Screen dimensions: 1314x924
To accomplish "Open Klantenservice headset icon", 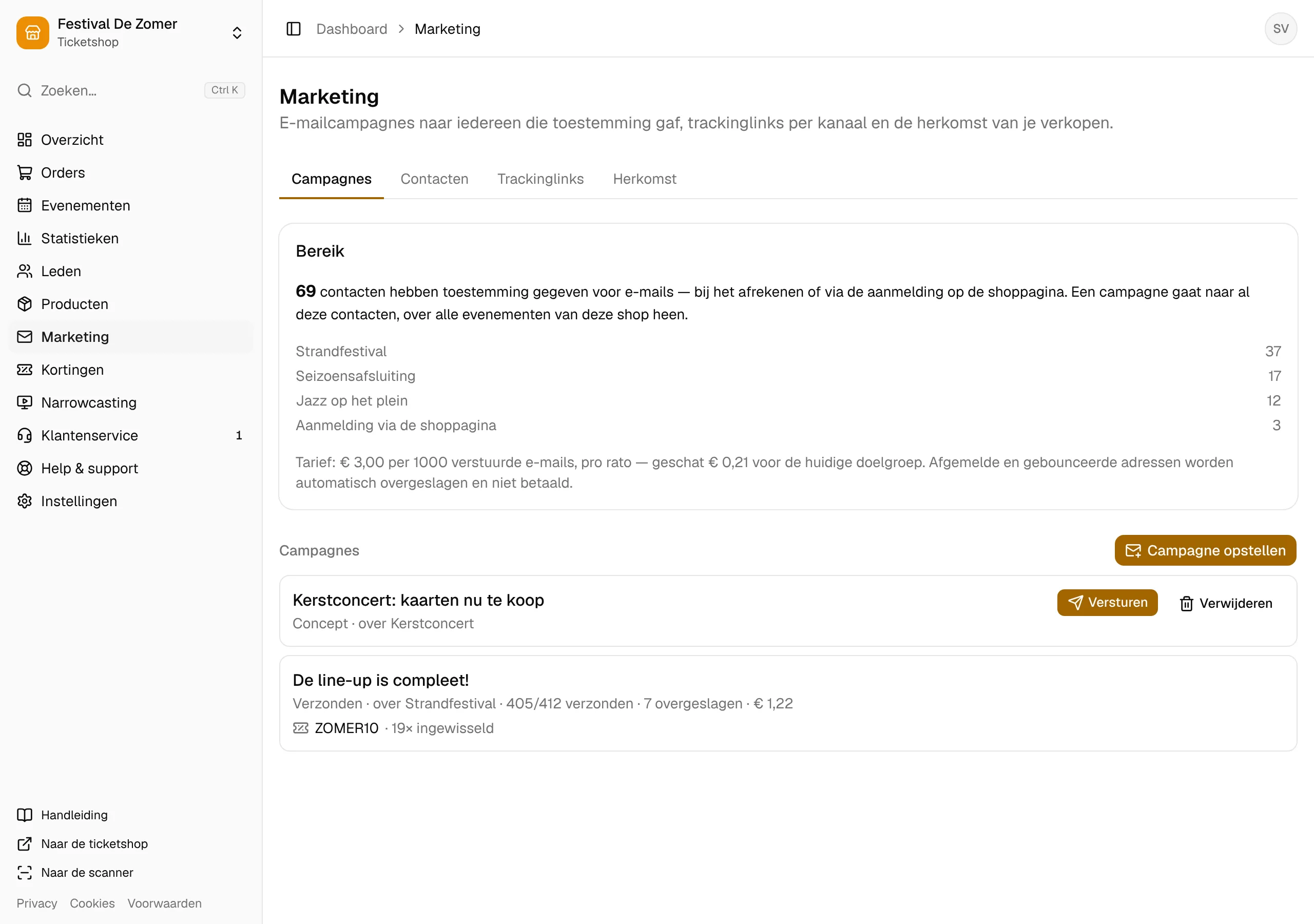I will (25, 436).
